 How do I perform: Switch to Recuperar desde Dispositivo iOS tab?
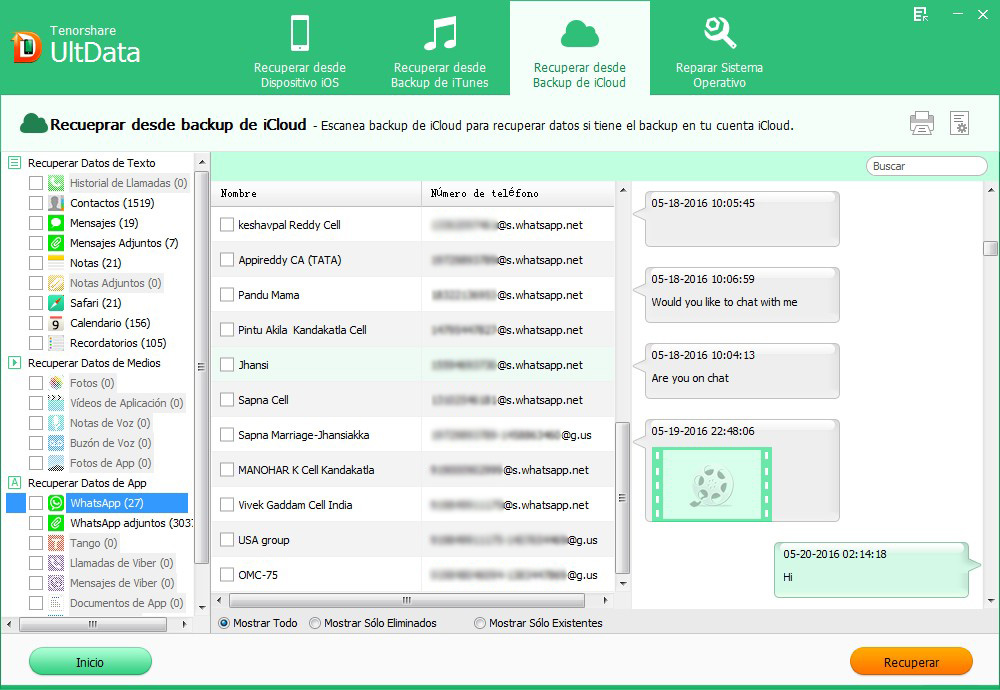point(300,48)
